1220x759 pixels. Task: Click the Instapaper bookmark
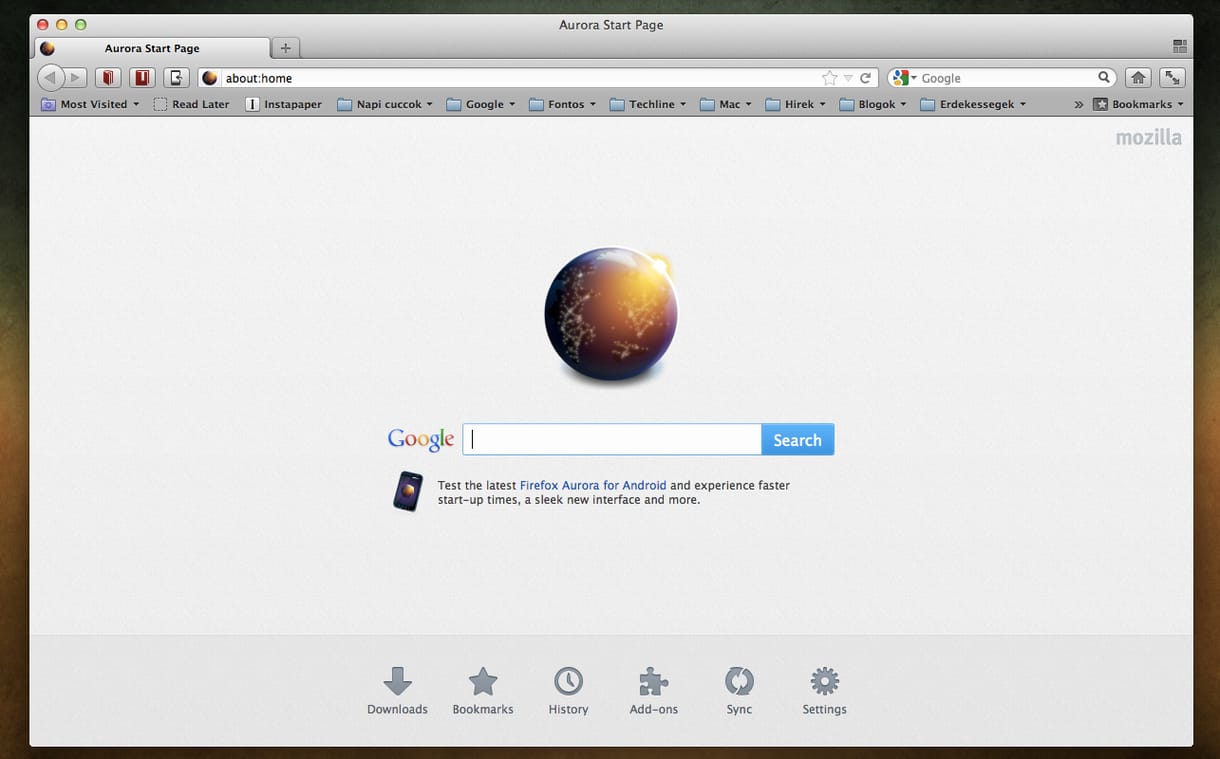(283, 104)
